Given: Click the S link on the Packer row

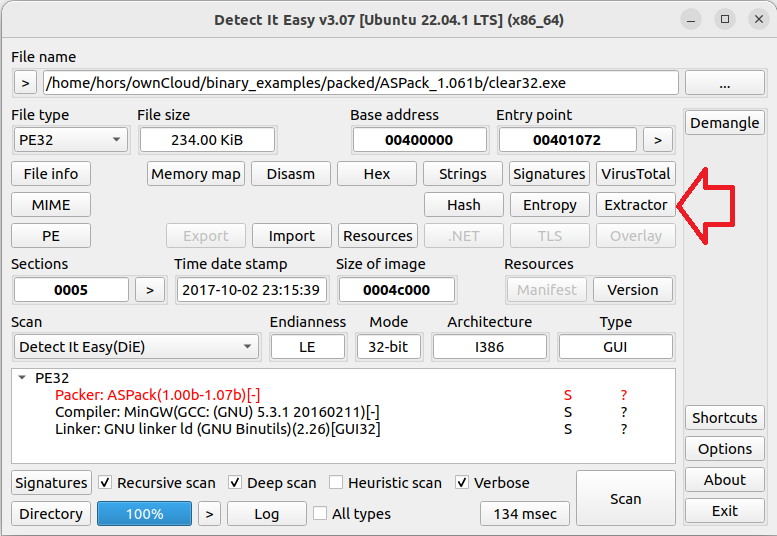Looking at the screenshot, I should tap(568, 395).
